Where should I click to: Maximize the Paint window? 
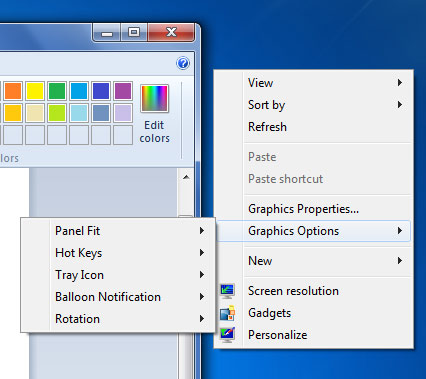pyautogui.click(x=134, y=32)
